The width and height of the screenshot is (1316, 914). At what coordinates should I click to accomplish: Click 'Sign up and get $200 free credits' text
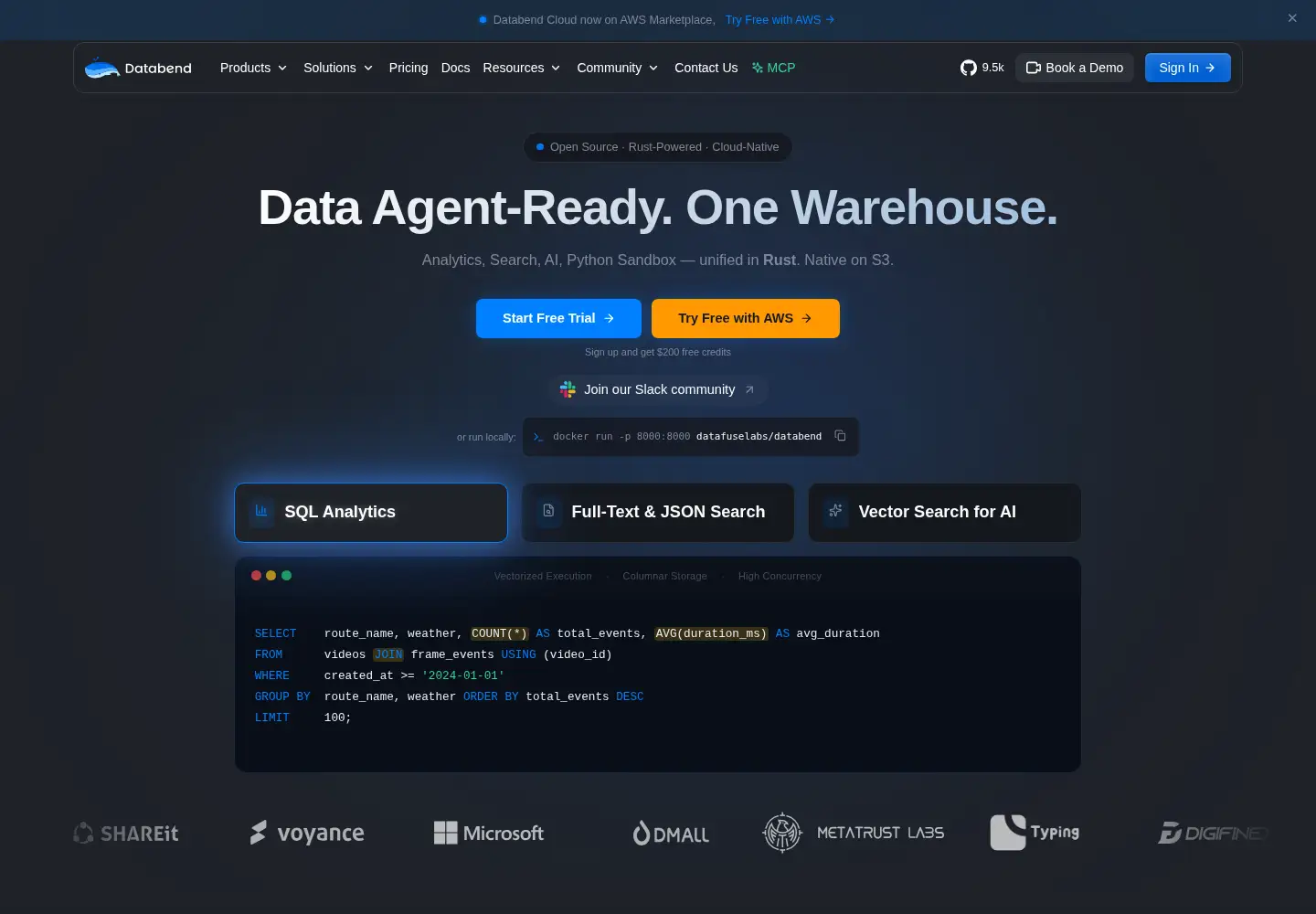(x=658, y=352)
